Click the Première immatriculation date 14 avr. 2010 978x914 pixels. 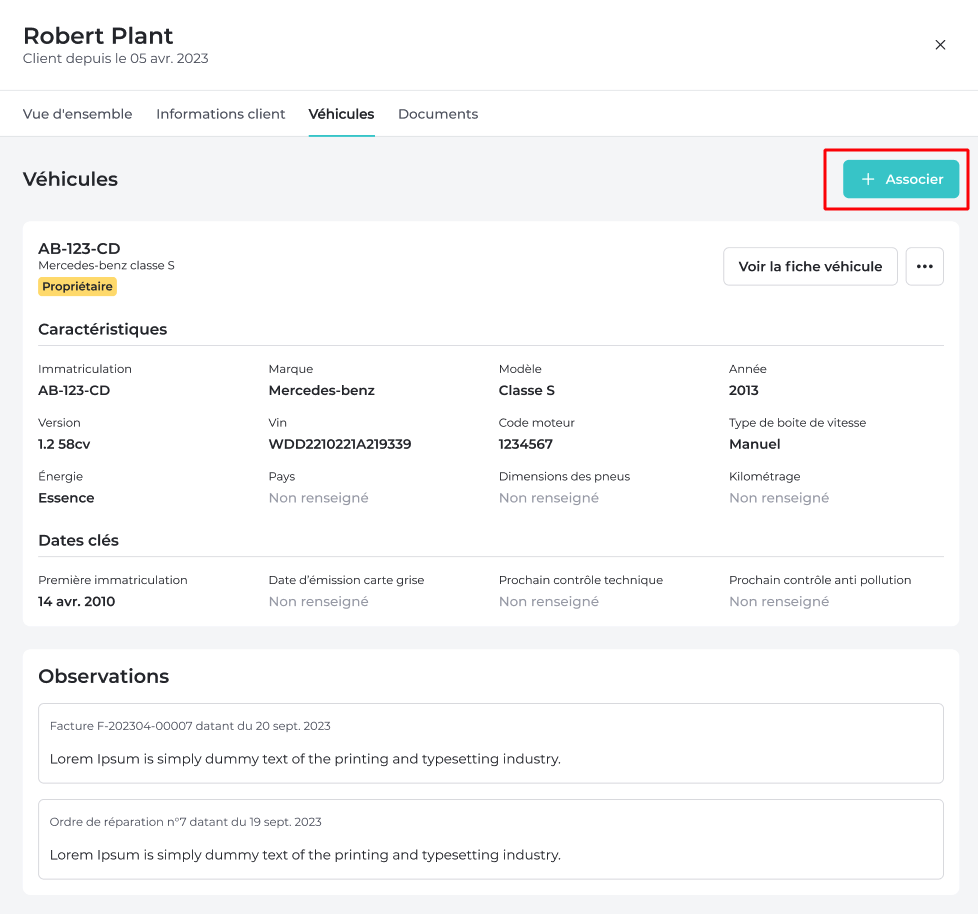[x=77, y=601]
